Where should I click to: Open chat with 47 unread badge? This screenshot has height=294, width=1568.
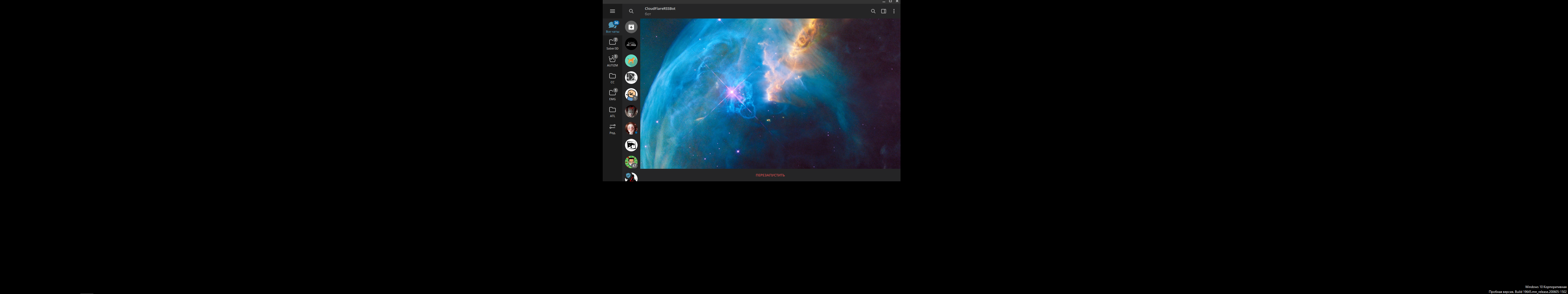pos(631,162)
